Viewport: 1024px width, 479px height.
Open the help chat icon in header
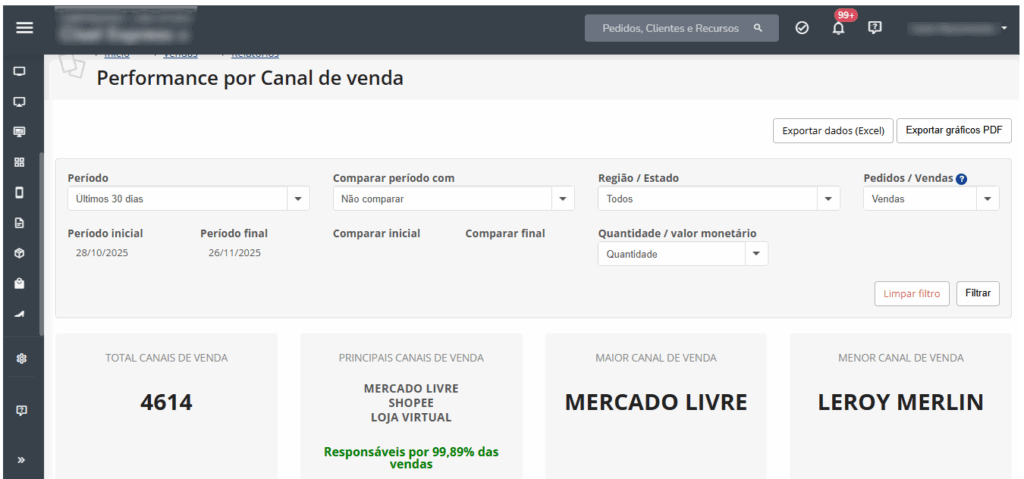point(875,28)
